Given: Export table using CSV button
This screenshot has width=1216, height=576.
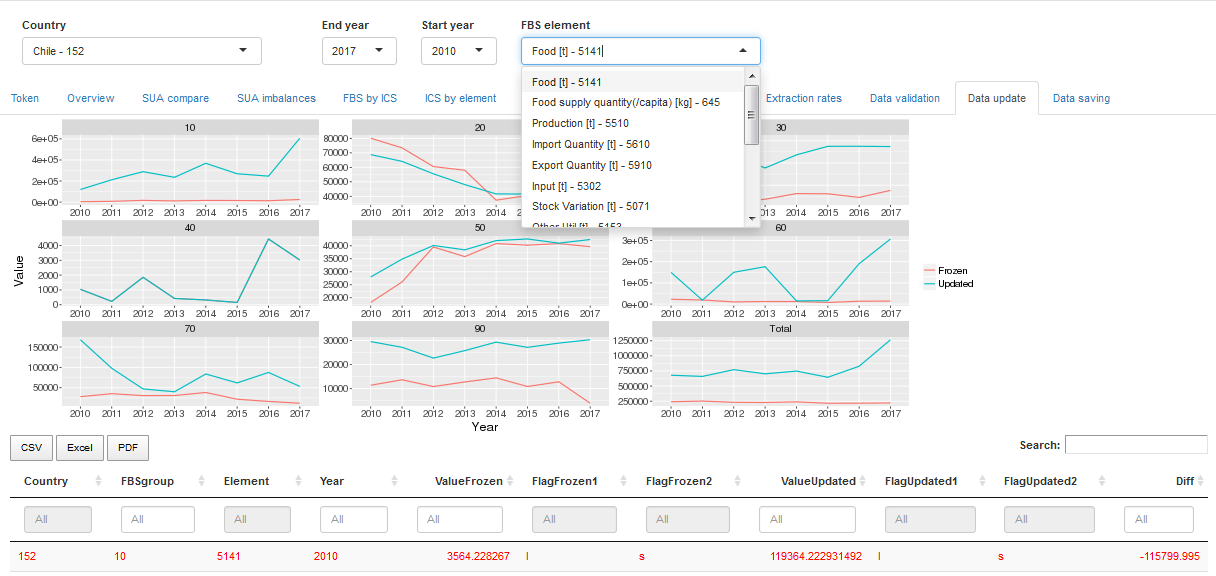Looking at the screenshot, I should (x=31, y=447).
